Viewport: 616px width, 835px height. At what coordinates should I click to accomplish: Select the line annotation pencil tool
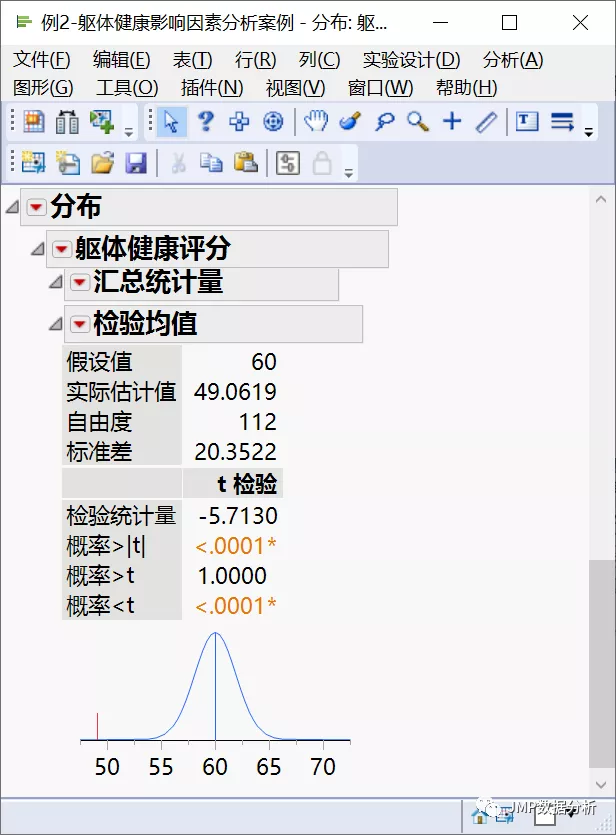coord(486,121)
